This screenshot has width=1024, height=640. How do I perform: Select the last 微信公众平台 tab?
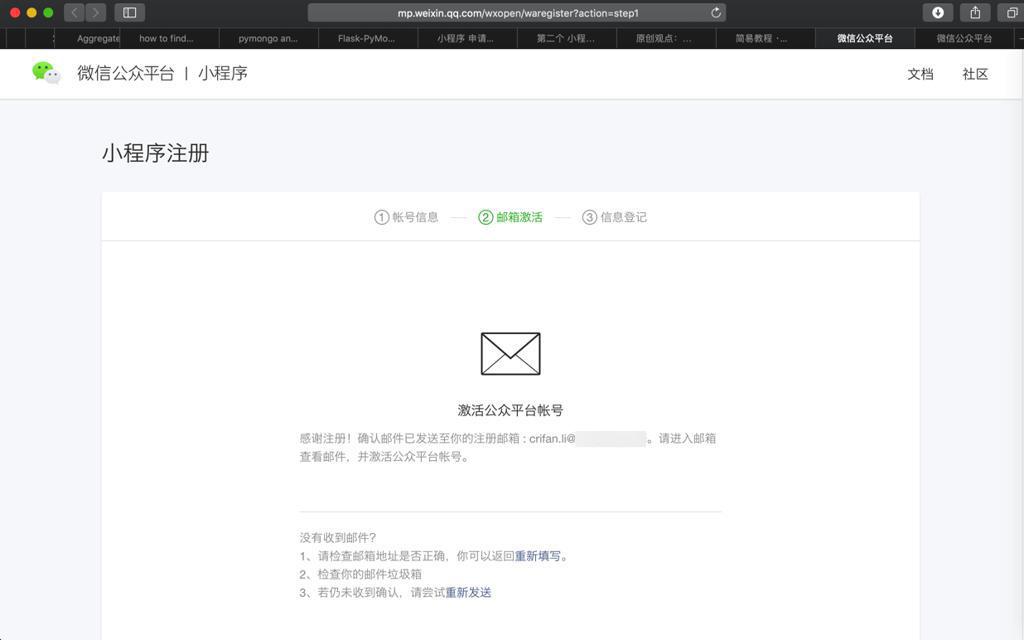965,39
